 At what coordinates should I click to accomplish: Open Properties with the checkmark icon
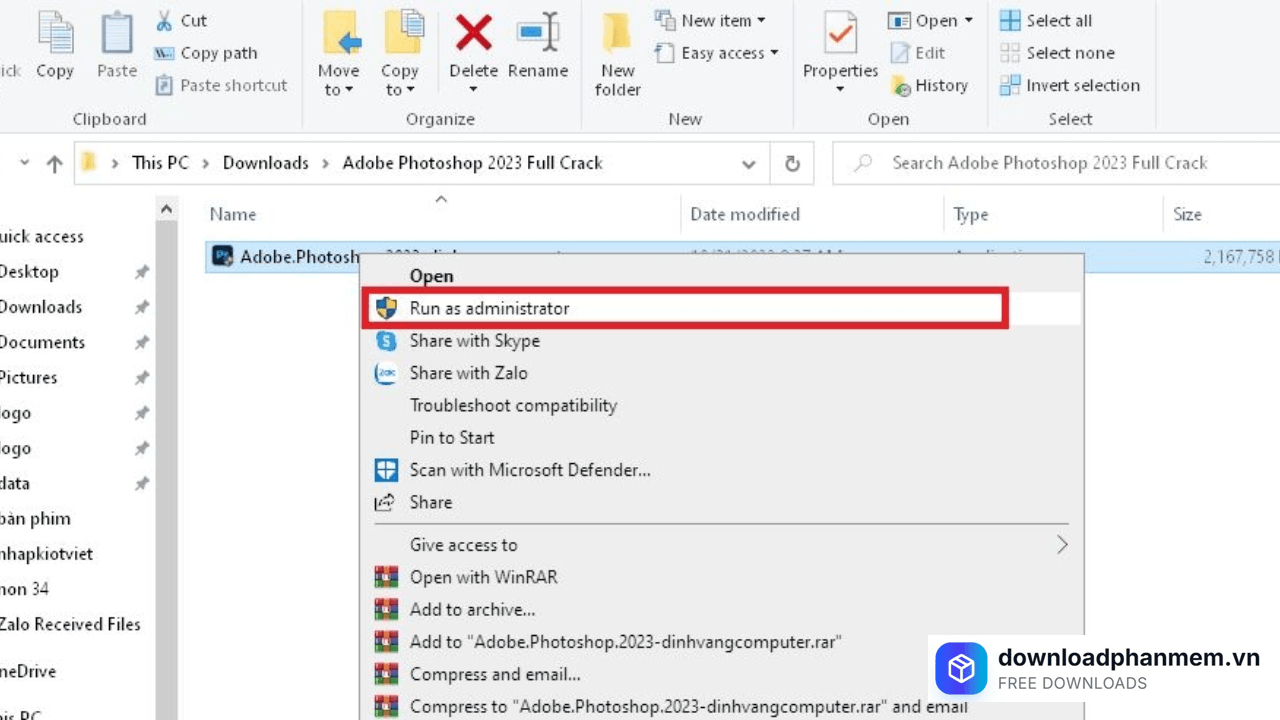click(x=840, y=38)
